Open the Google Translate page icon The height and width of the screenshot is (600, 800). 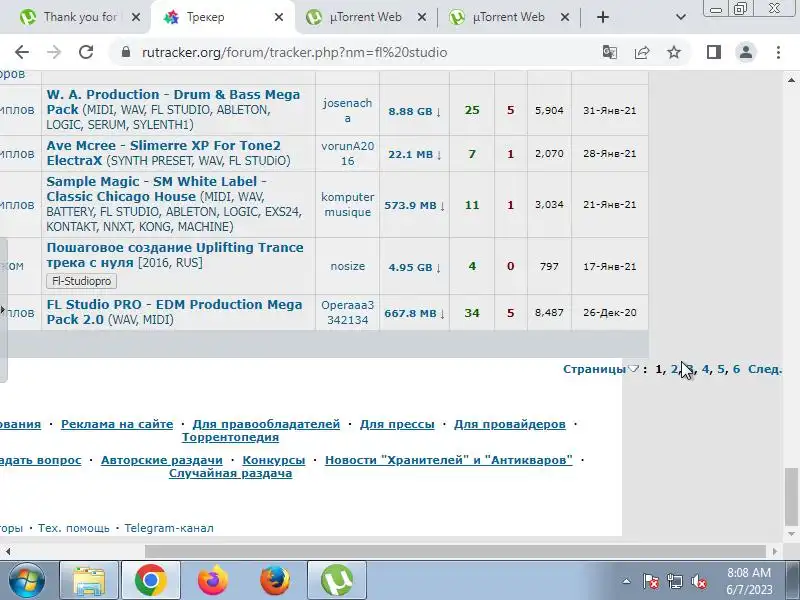coord(610,52)
